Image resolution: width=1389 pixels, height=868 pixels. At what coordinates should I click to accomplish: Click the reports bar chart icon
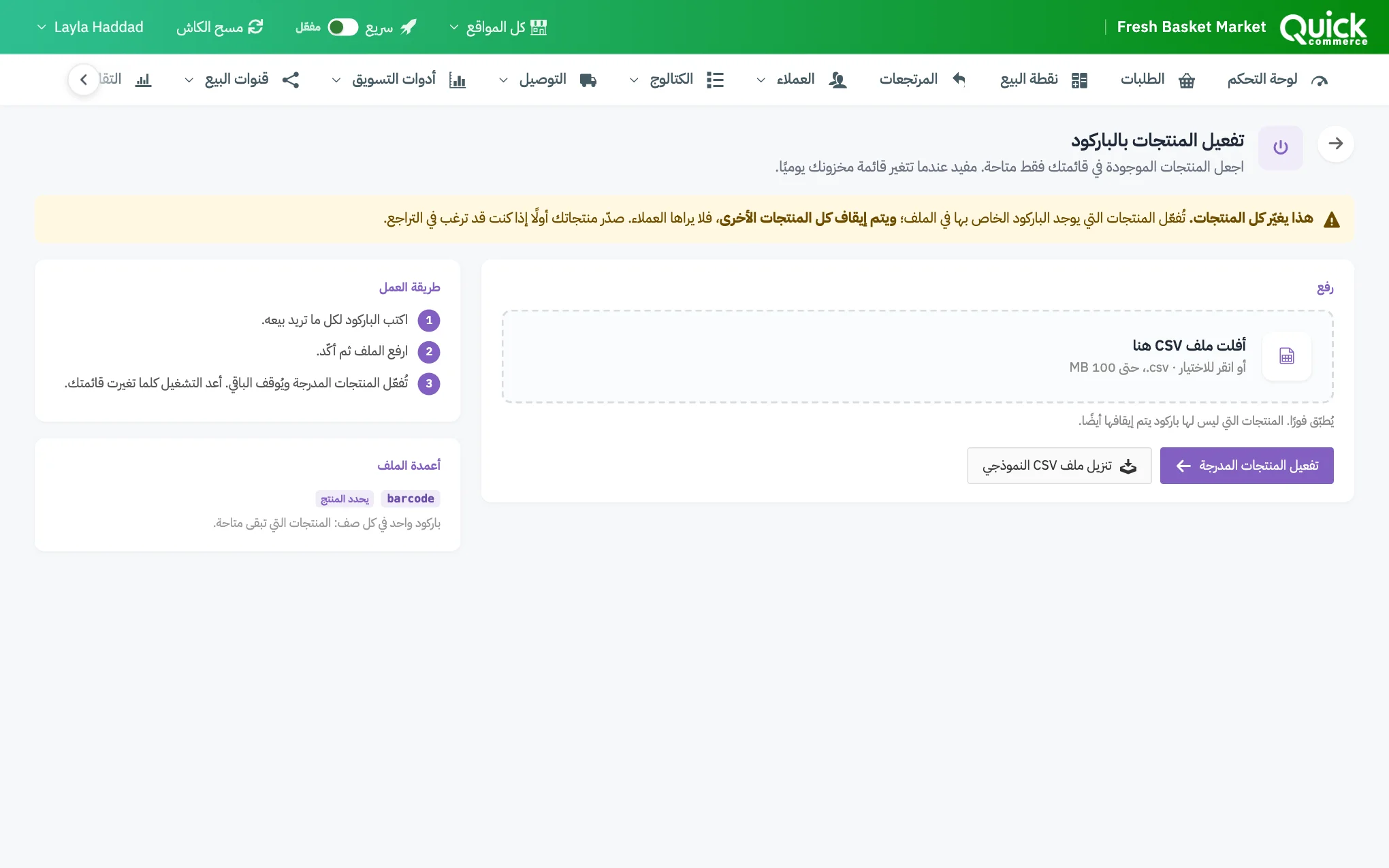(143, 80)
